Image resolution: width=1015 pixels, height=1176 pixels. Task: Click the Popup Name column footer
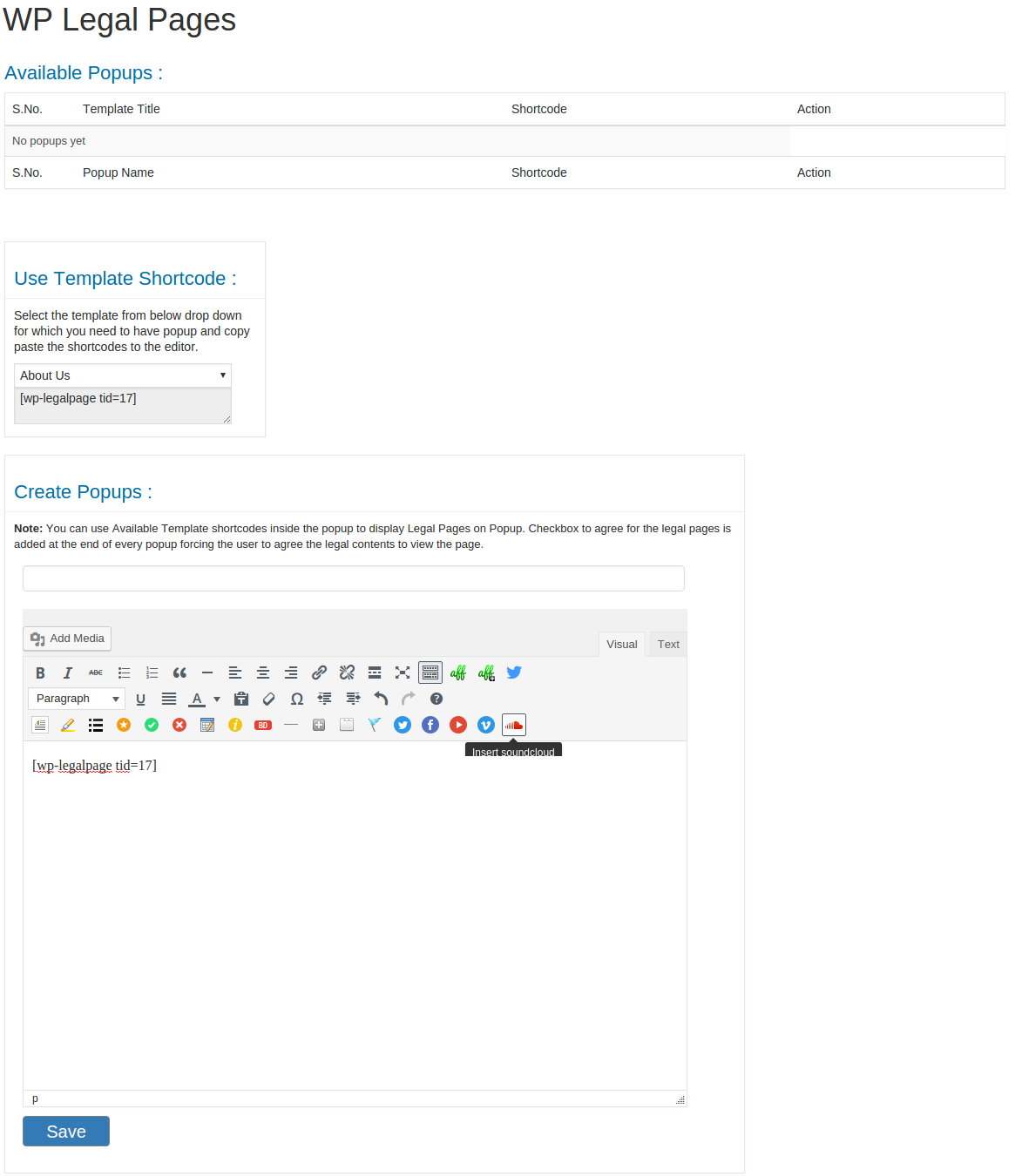point(118,172)
